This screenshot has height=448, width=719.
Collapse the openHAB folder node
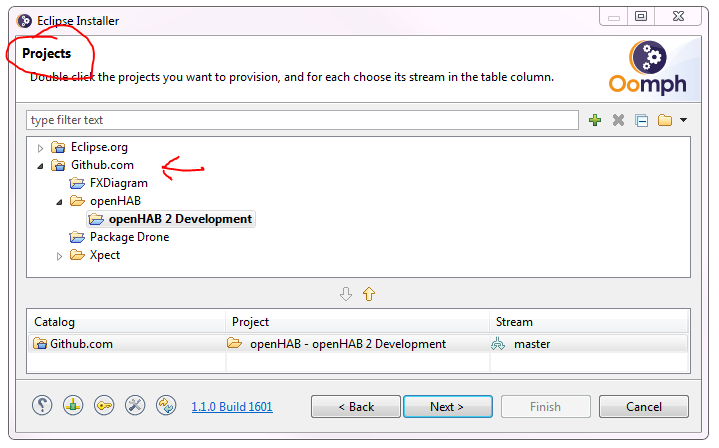click(59, 202)
